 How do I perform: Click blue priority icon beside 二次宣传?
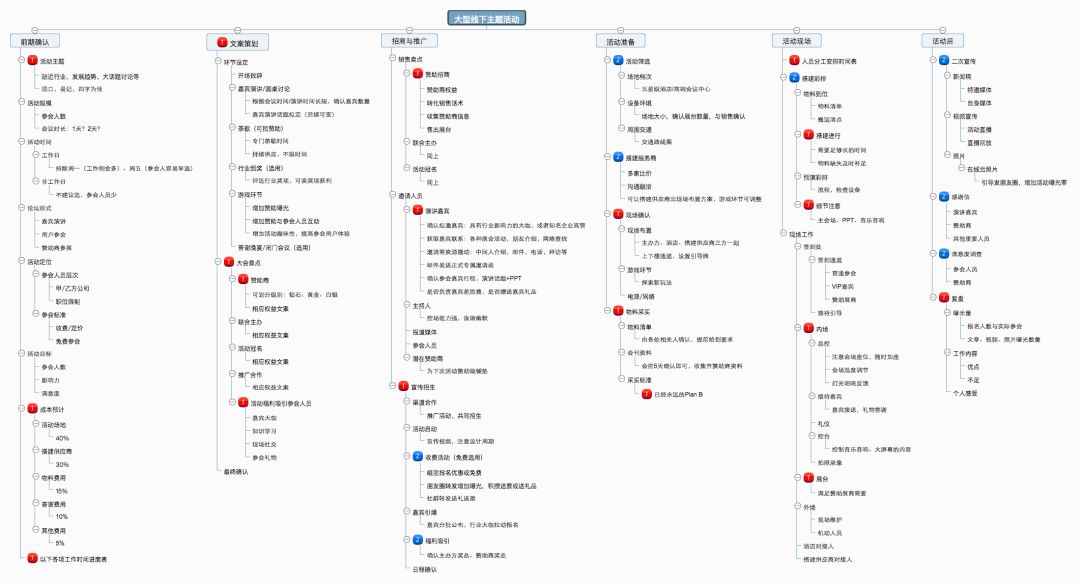(944, 61)
